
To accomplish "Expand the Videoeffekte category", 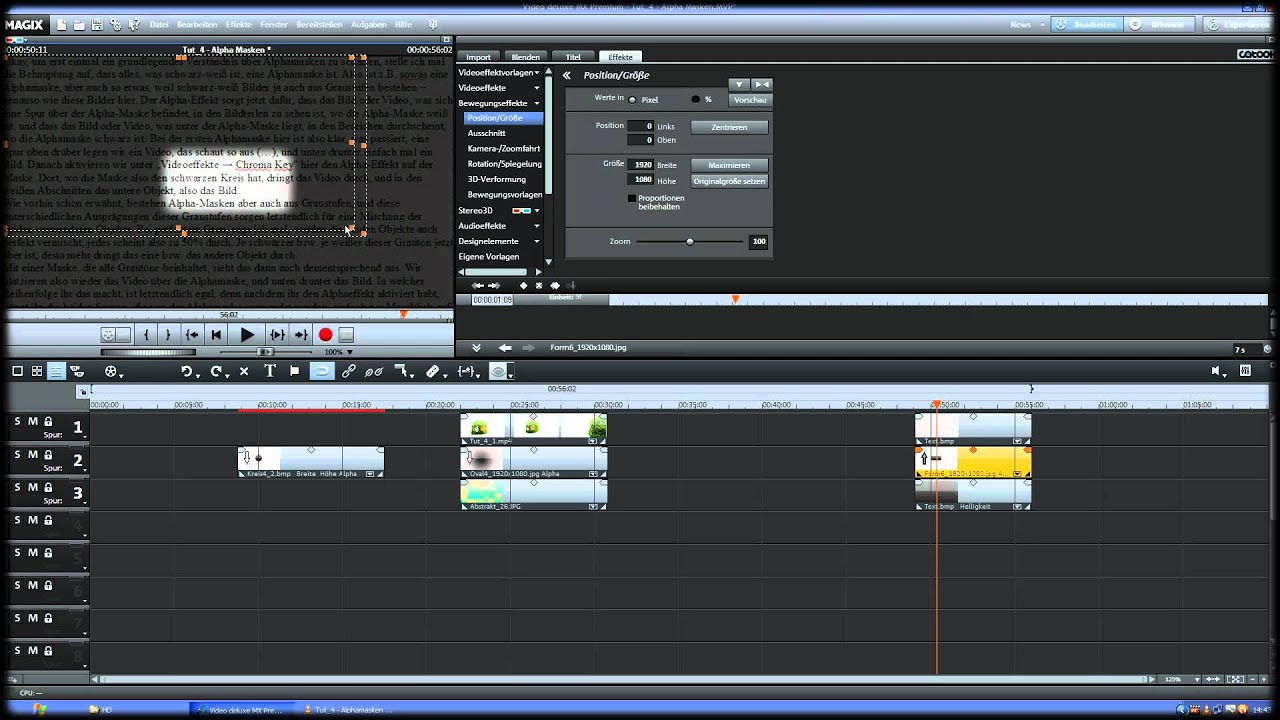I will (x=536, y=87).
